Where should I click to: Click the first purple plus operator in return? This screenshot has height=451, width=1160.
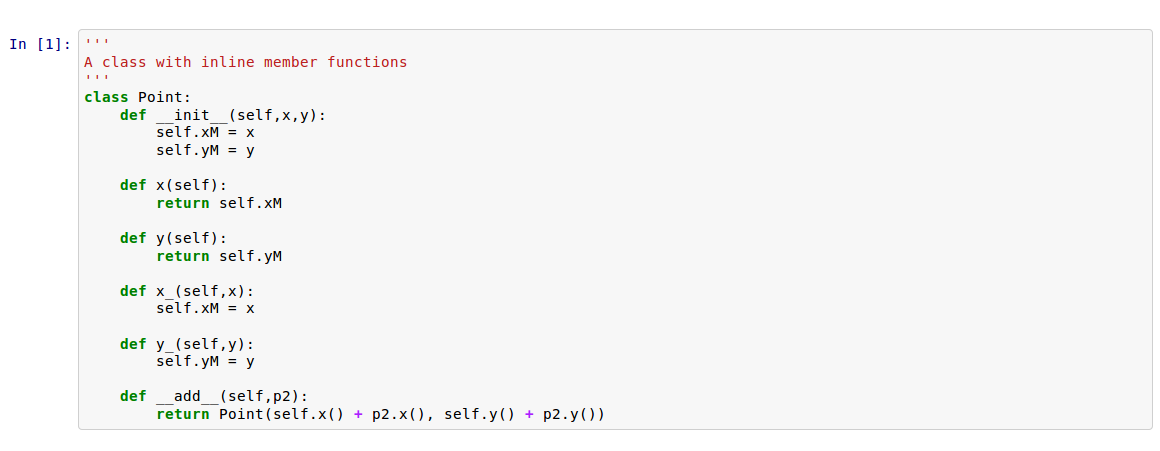358,414
